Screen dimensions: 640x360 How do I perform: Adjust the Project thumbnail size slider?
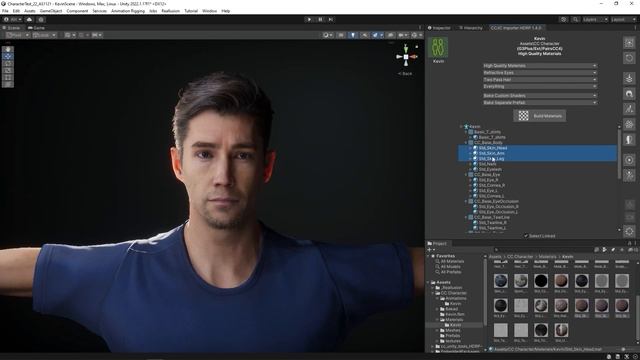(x=624, y=349)
